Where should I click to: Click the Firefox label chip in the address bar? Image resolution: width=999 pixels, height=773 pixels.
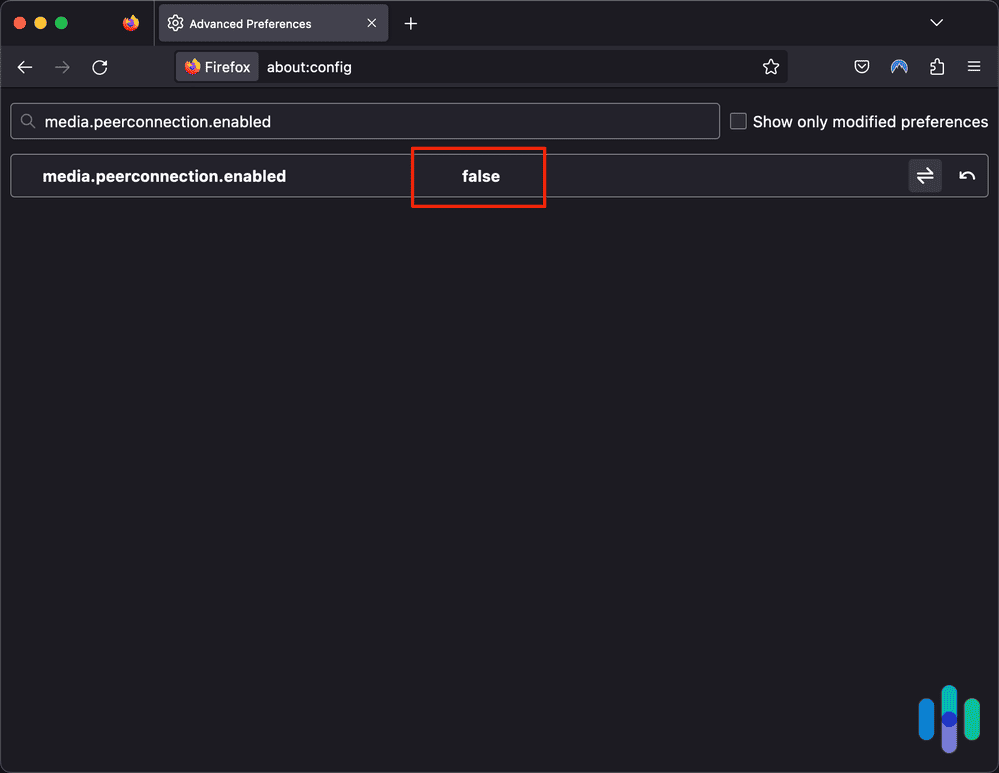click(217, 66)
